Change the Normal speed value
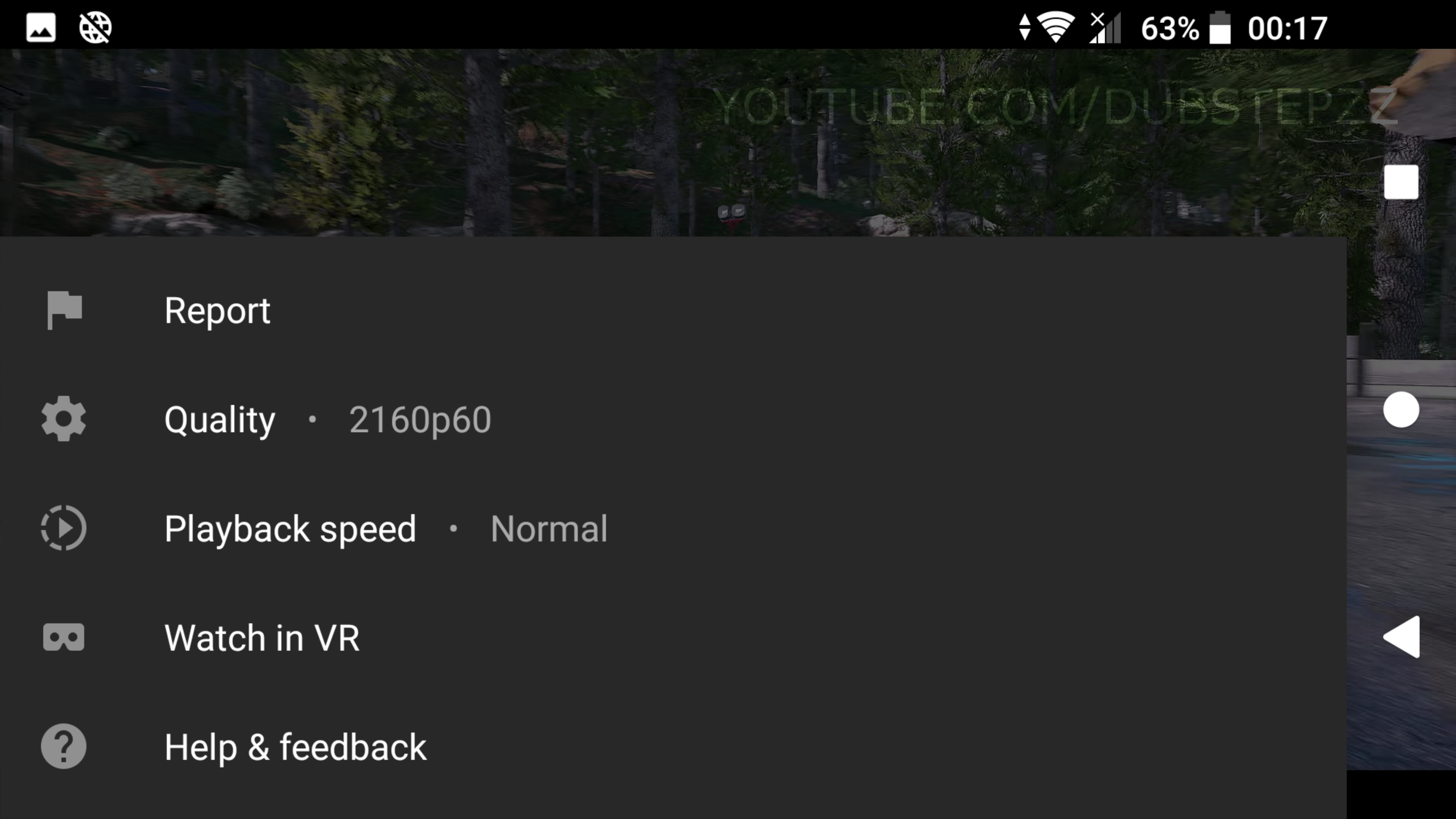This screenshot has height=819, width=1456. point(549,529)
